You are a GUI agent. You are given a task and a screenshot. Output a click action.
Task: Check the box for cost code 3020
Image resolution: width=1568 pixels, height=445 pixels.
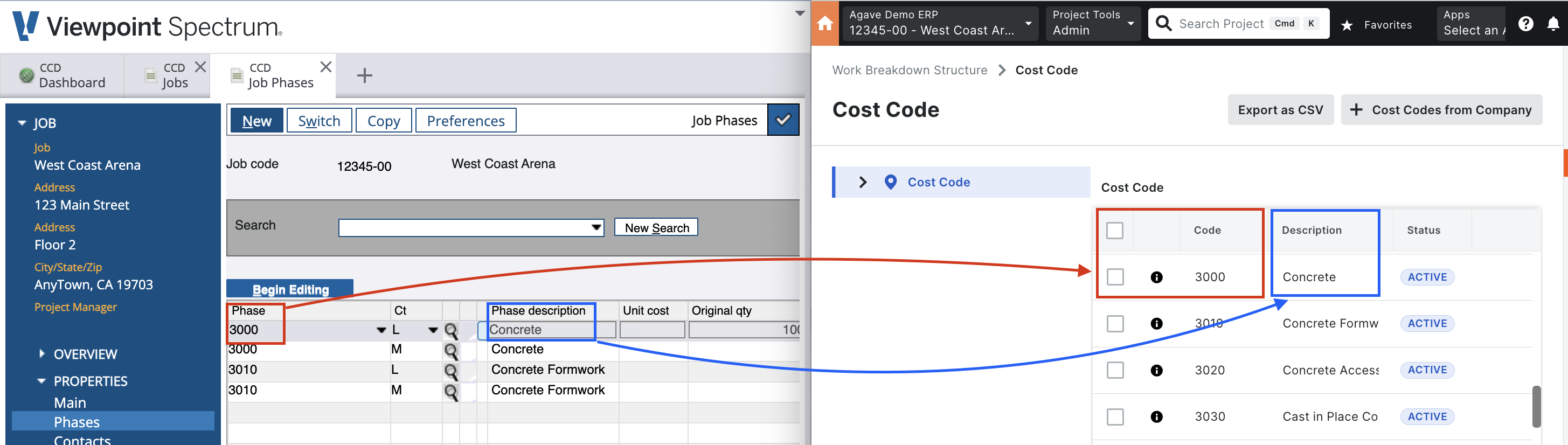1114,371
